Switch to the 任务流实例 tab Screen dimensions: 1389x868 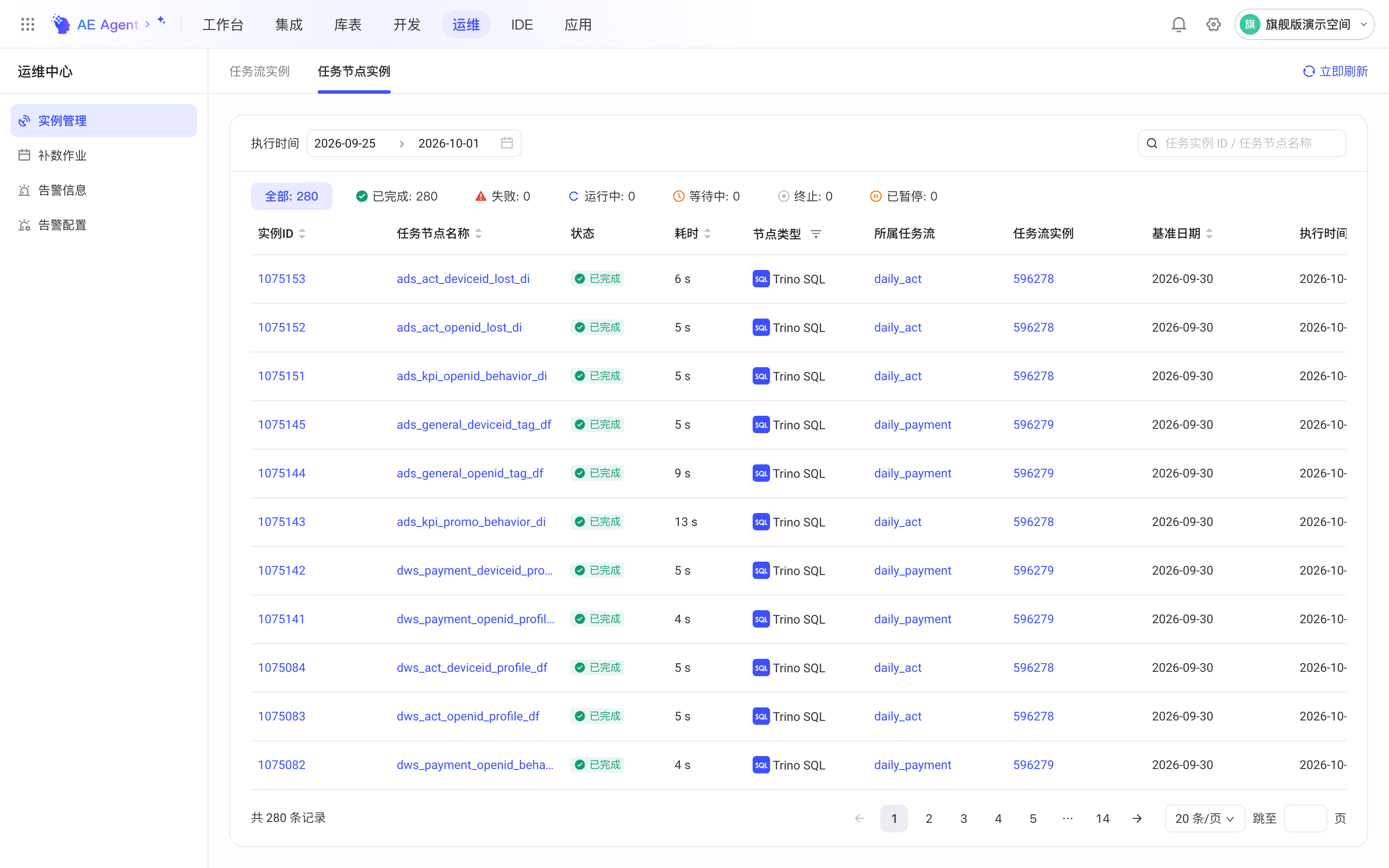pos(260,71)
